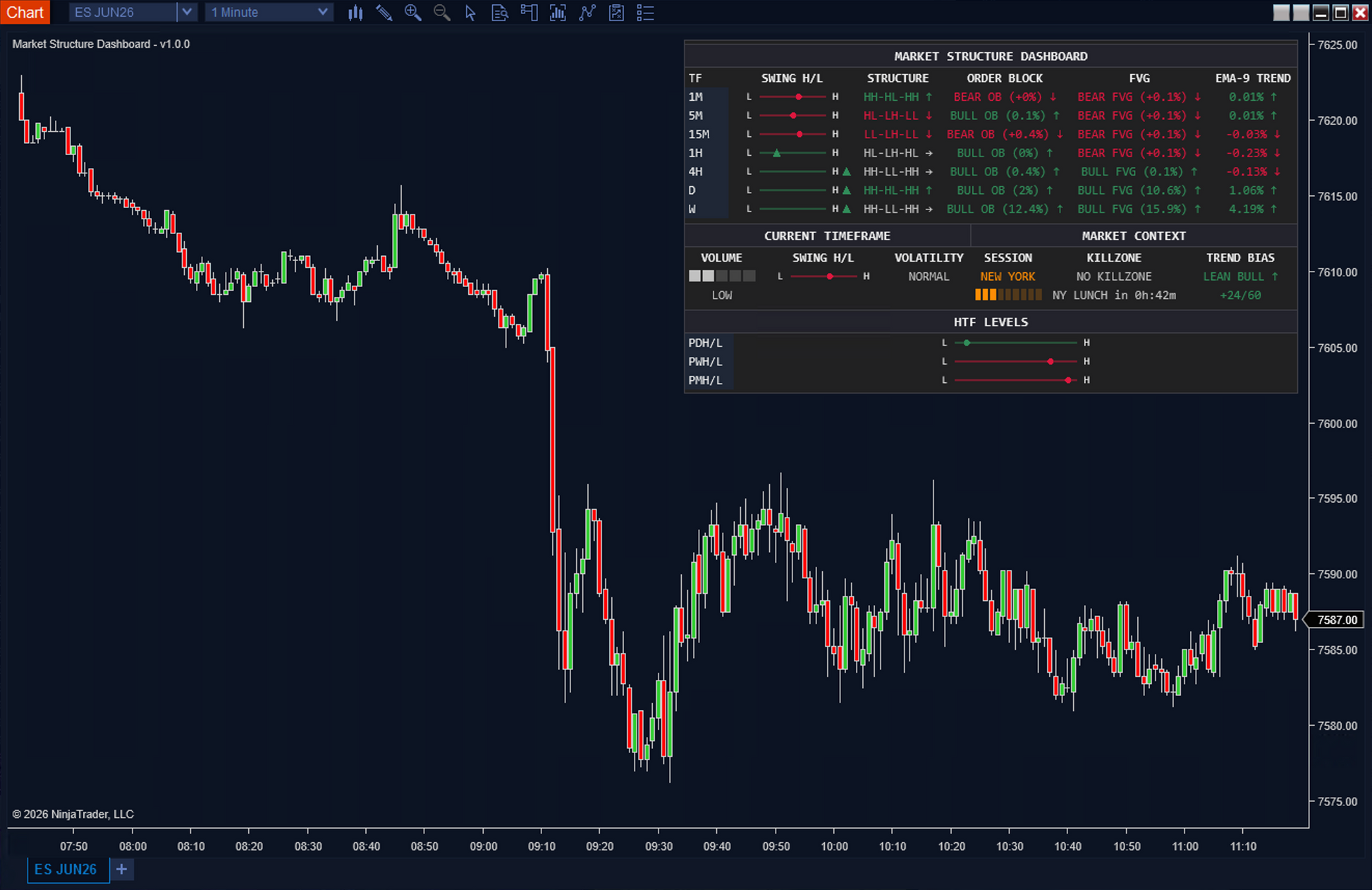Click the 'BULL OB (12.4%)' cell

[x=1005, y=209]
